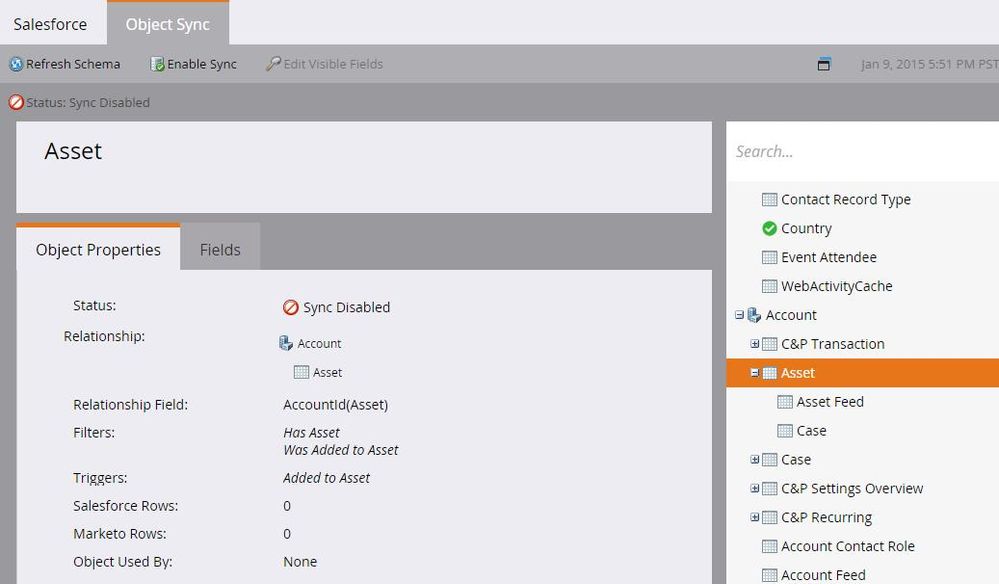Select WebActivityCache in tree

click(x=837, y=286)
